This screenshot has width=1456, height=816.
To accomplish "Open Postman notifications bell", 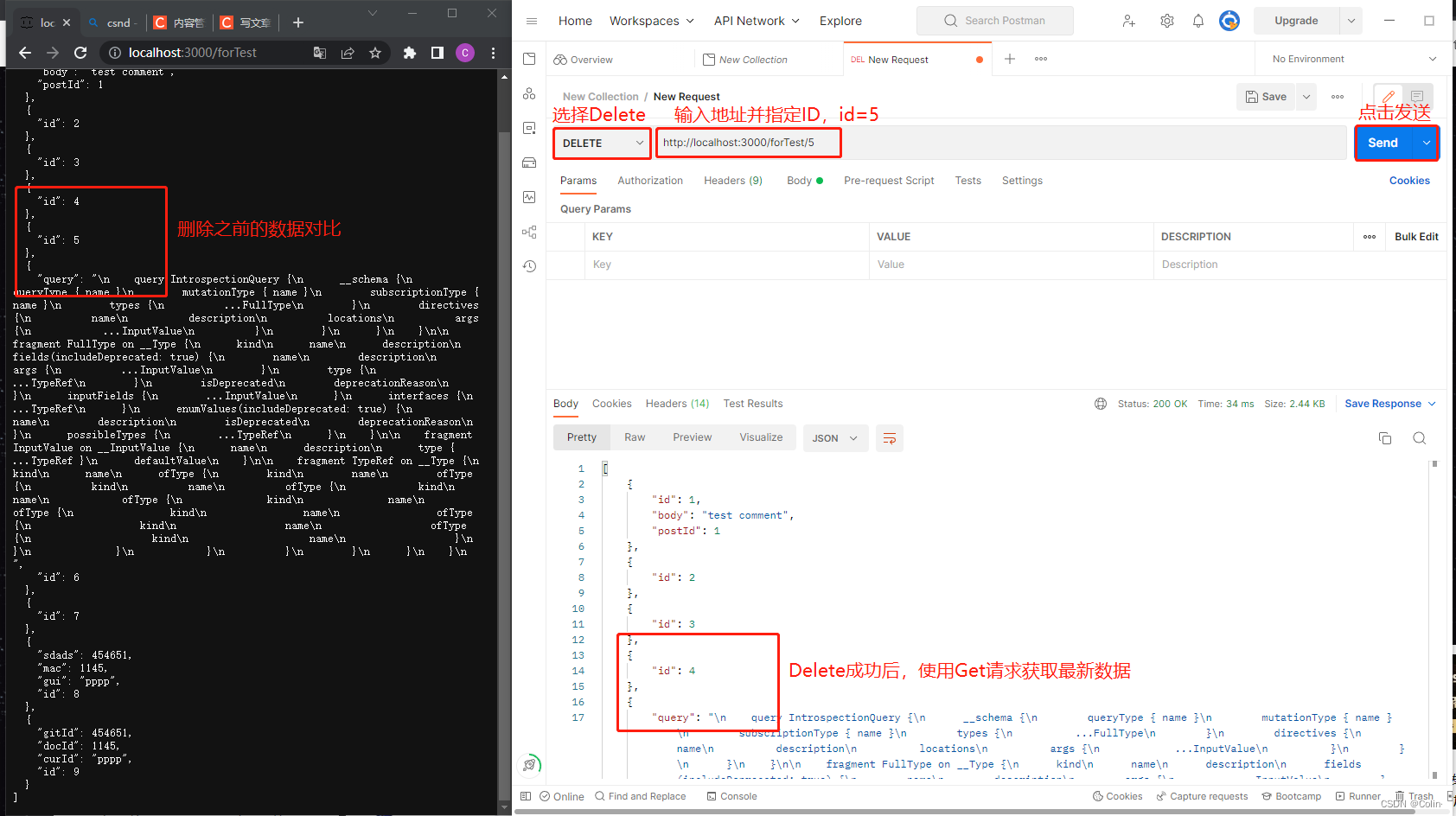I will coord(1198,21).
